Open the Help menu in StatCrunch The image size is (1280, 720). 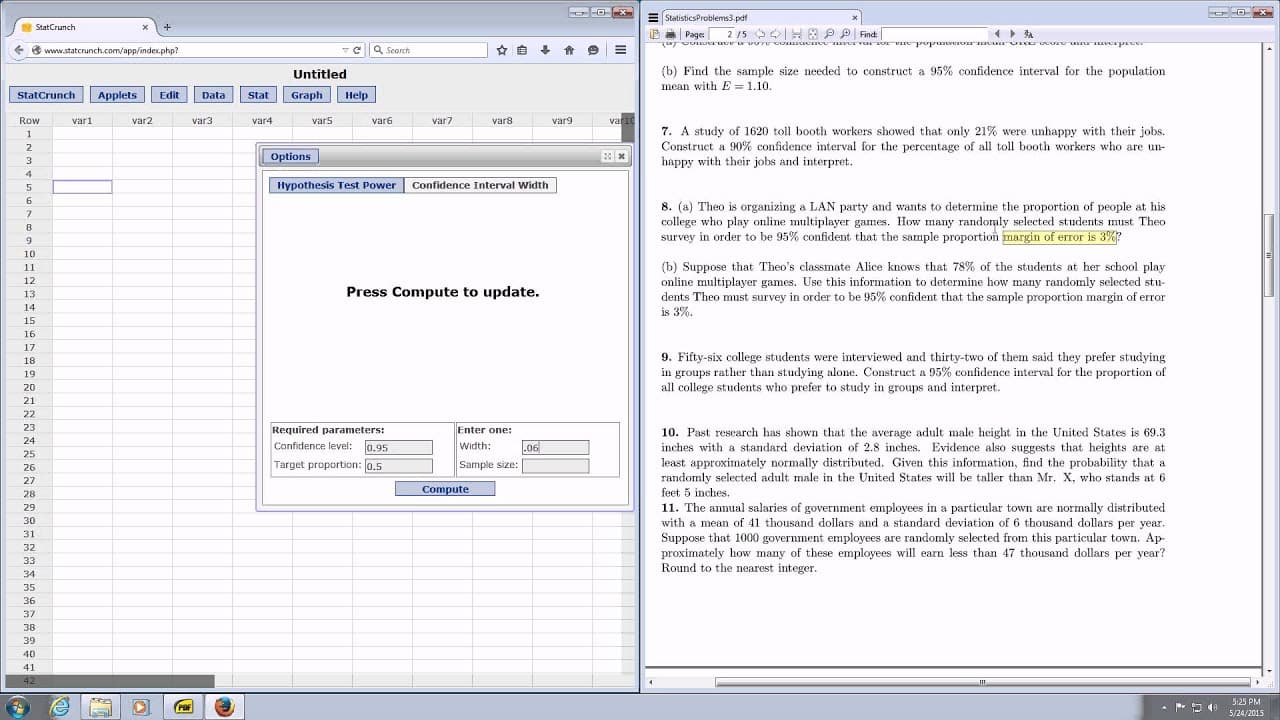[x=357, y=95]
